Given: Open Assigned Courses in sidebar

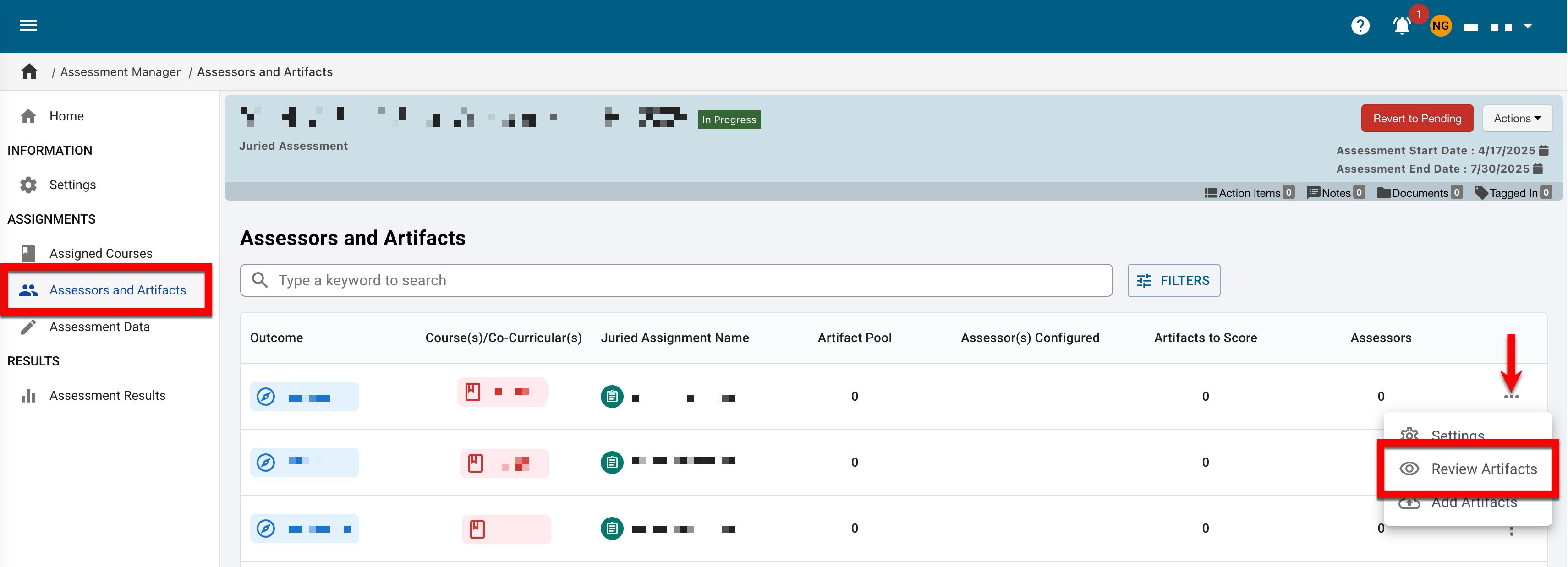Looking at the screenshot, I should click(x=100, y=254).
